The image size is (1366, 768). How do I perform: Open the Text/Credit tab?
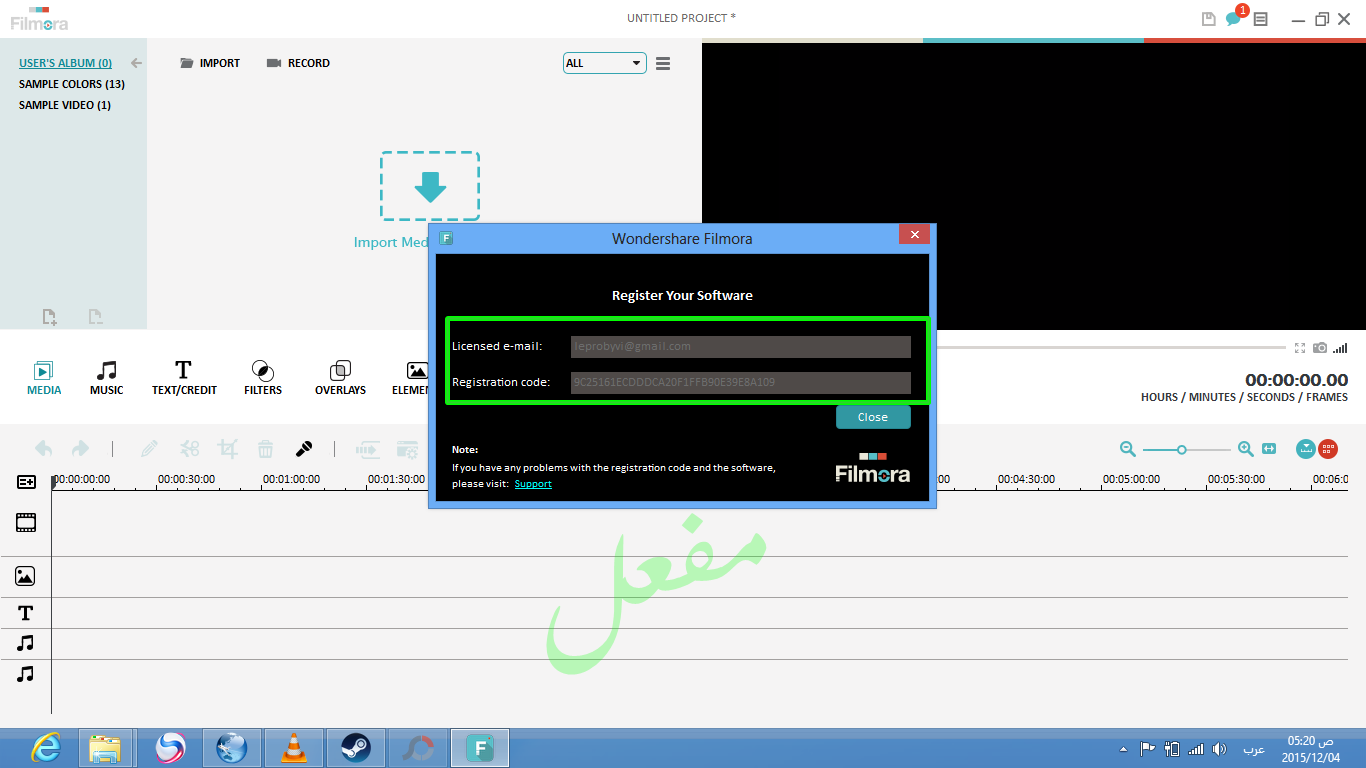184,378
